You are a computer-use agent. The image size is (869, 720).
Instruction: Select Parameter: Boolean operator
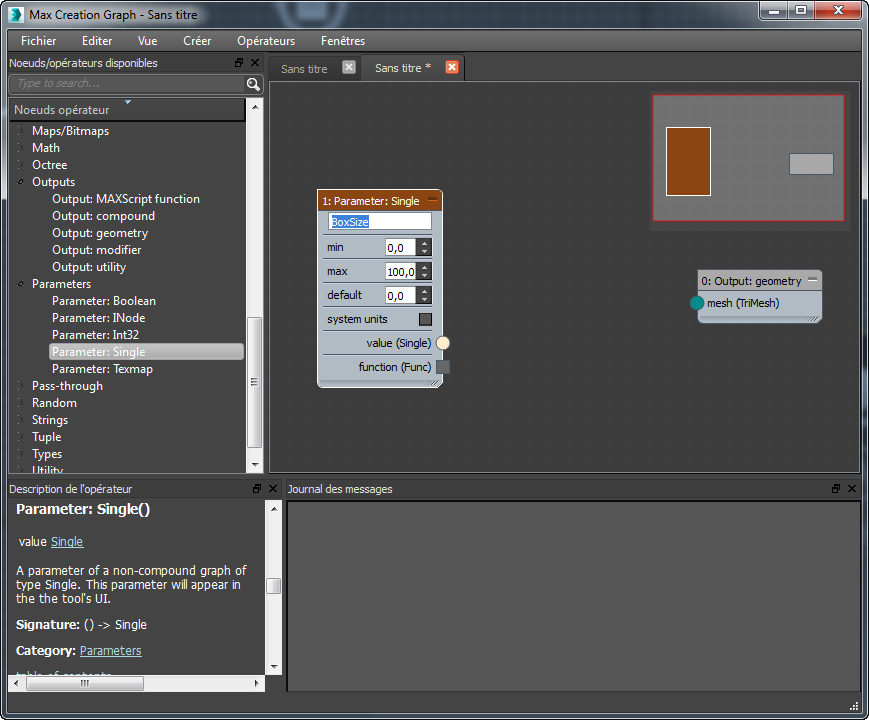[x=104, y=301]
